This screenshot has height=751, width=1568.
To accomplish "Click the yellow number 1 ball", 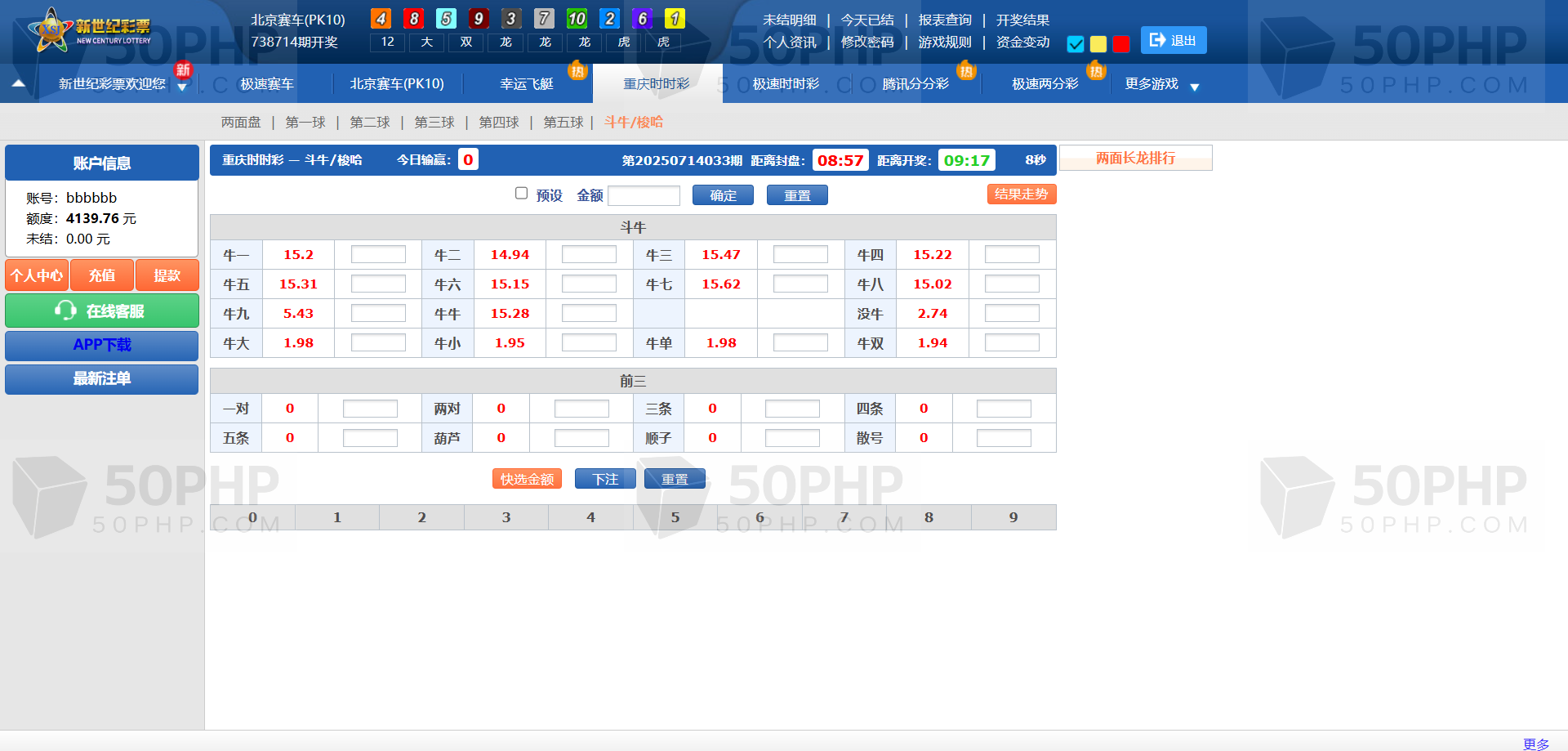I will (x=675, y=19).
